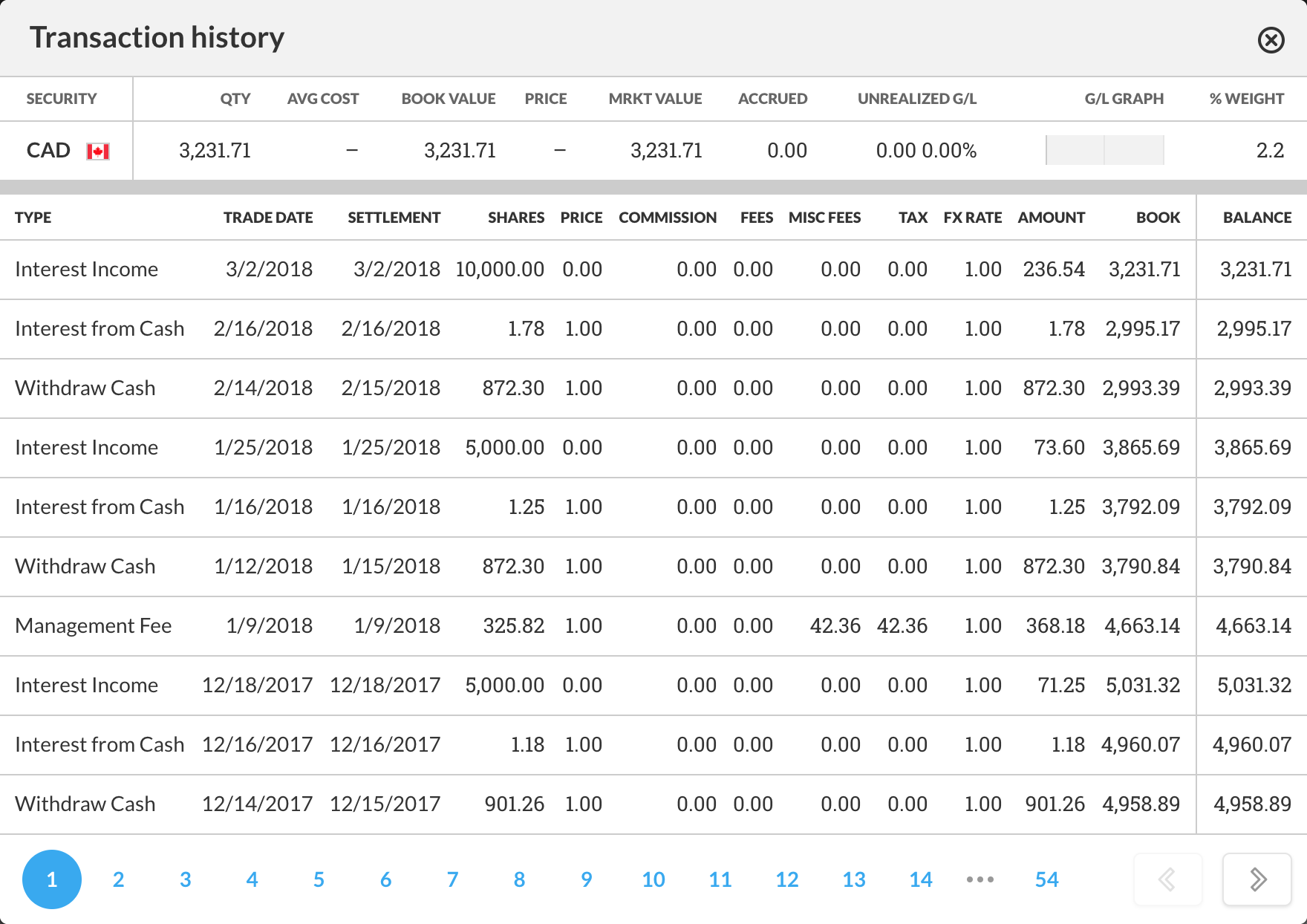Image resolution: width=1307 pixels, height=924 pixels.
Task: Jump to the last page, 54
Action: click(1047, 879)
